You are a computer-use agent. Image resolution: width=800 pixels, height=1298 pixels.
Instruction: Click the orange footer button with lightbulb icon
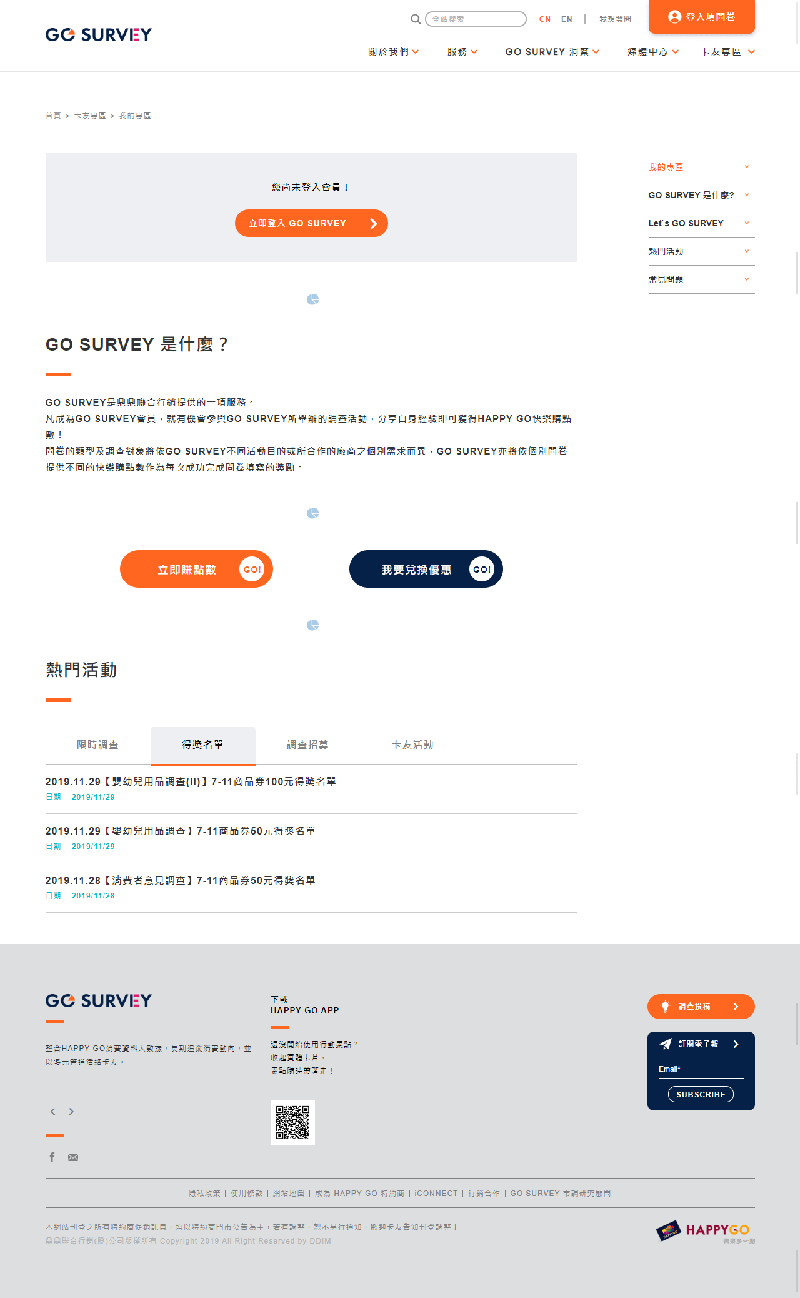tap(701, 1006)
